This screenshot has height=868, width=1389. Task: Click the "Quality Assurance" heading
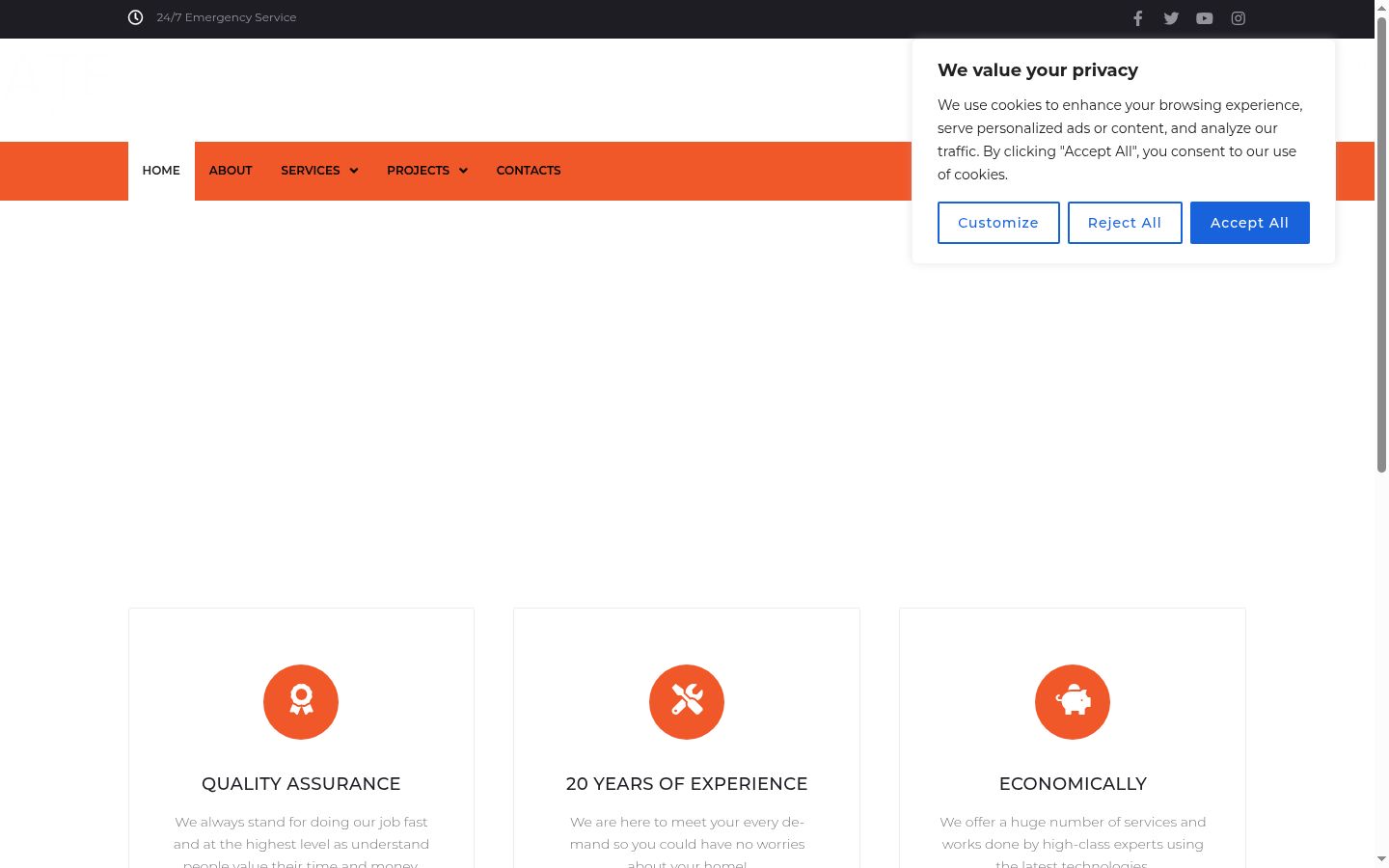301,784
